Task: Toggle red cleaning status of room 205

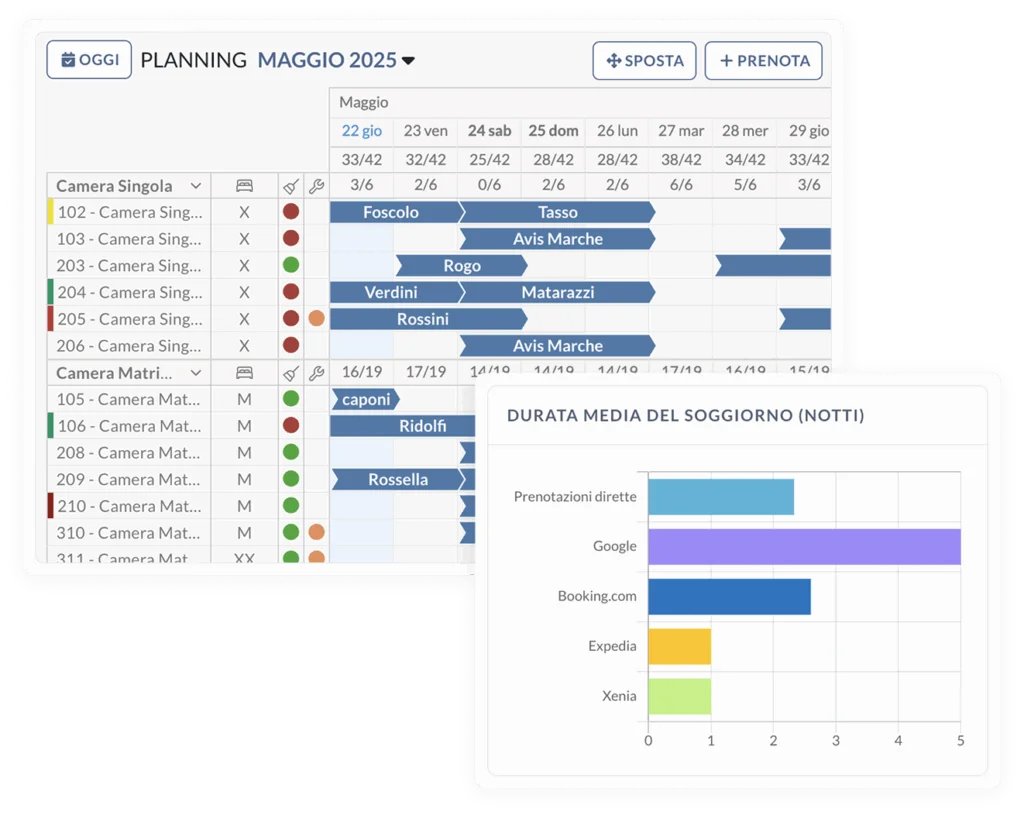Action: pos(291,319)
